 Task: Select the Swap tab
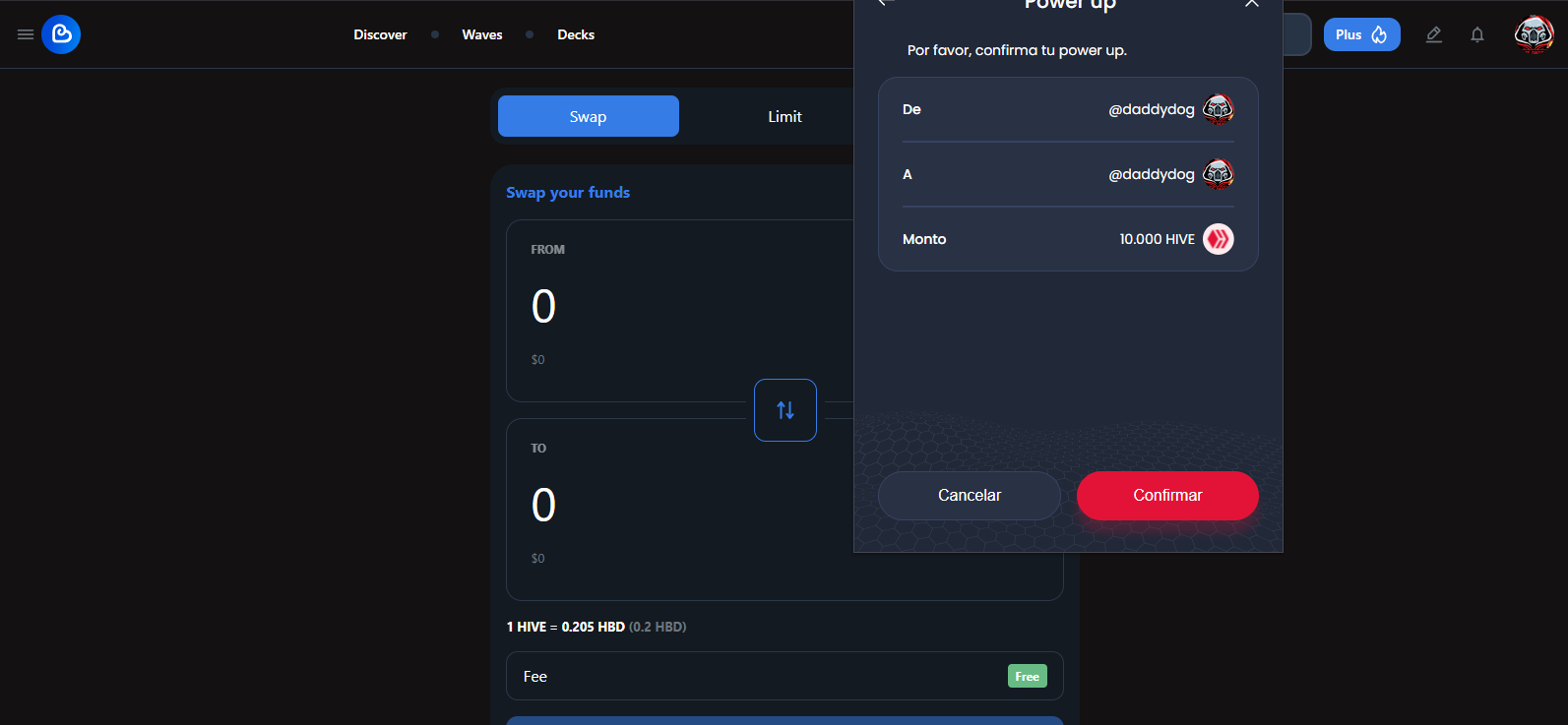click(589, 116)
